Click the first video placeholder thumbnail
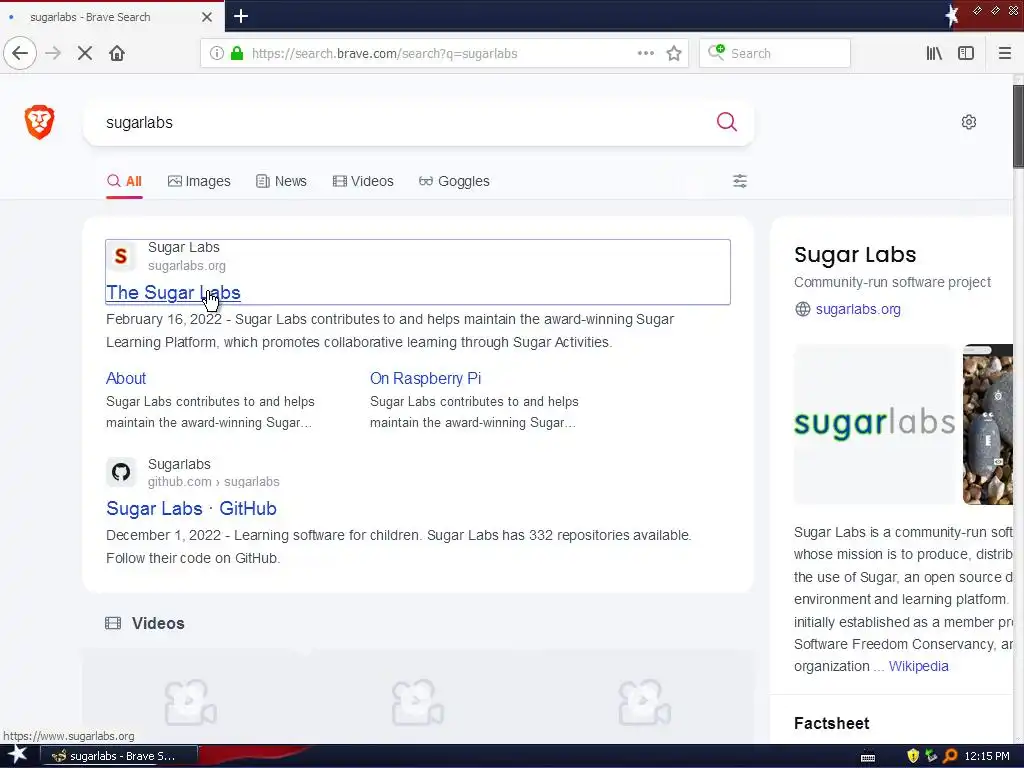The image size is (1024, 768). 191,702
